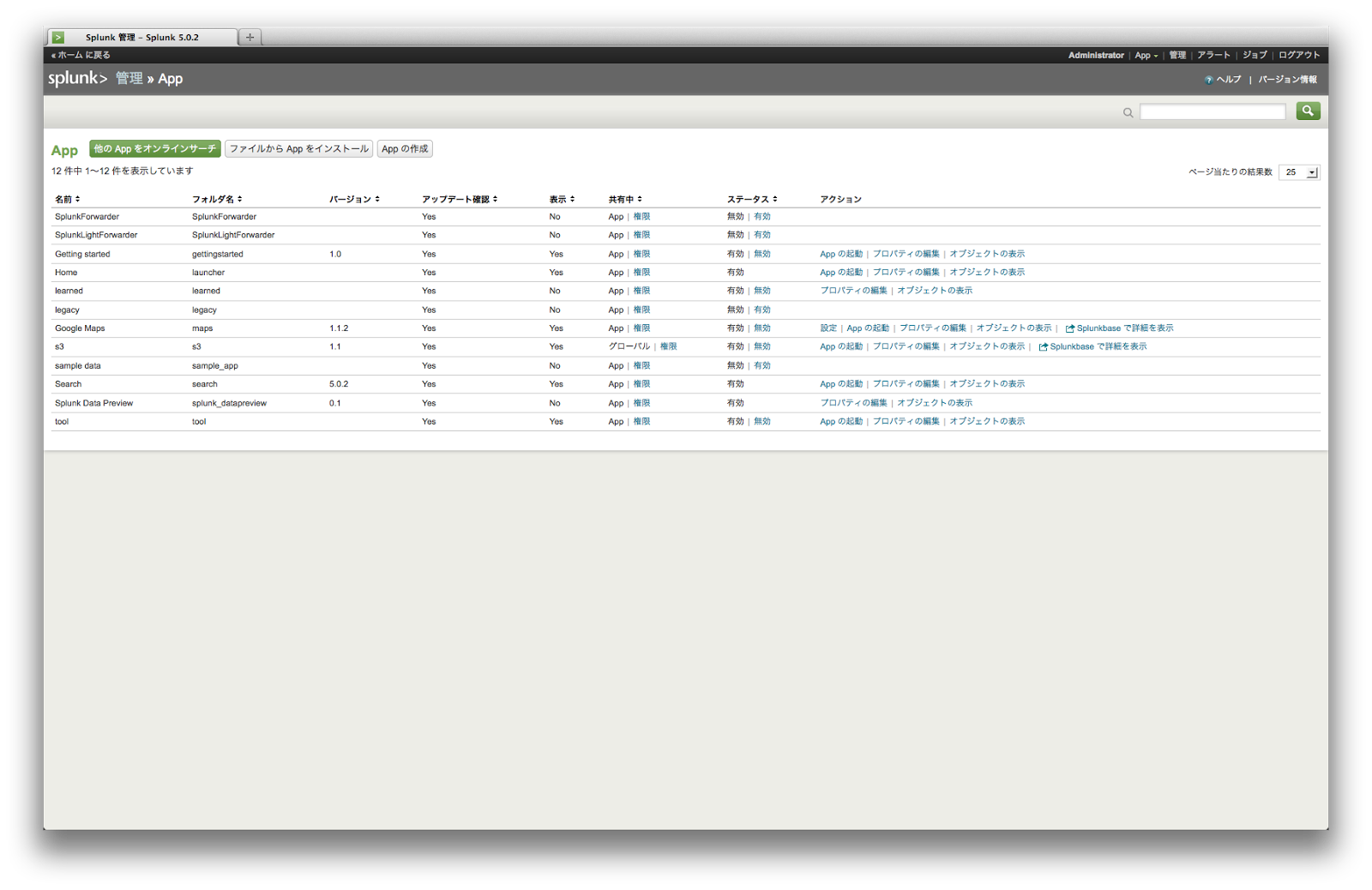Select the Splunk 管理 browser tab
This screenshot has height=890, width=1372.
point(142,37)
